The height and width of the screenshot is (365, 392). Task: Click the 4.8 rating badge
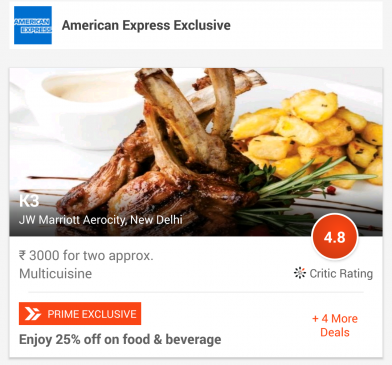[x=335, y=237]
